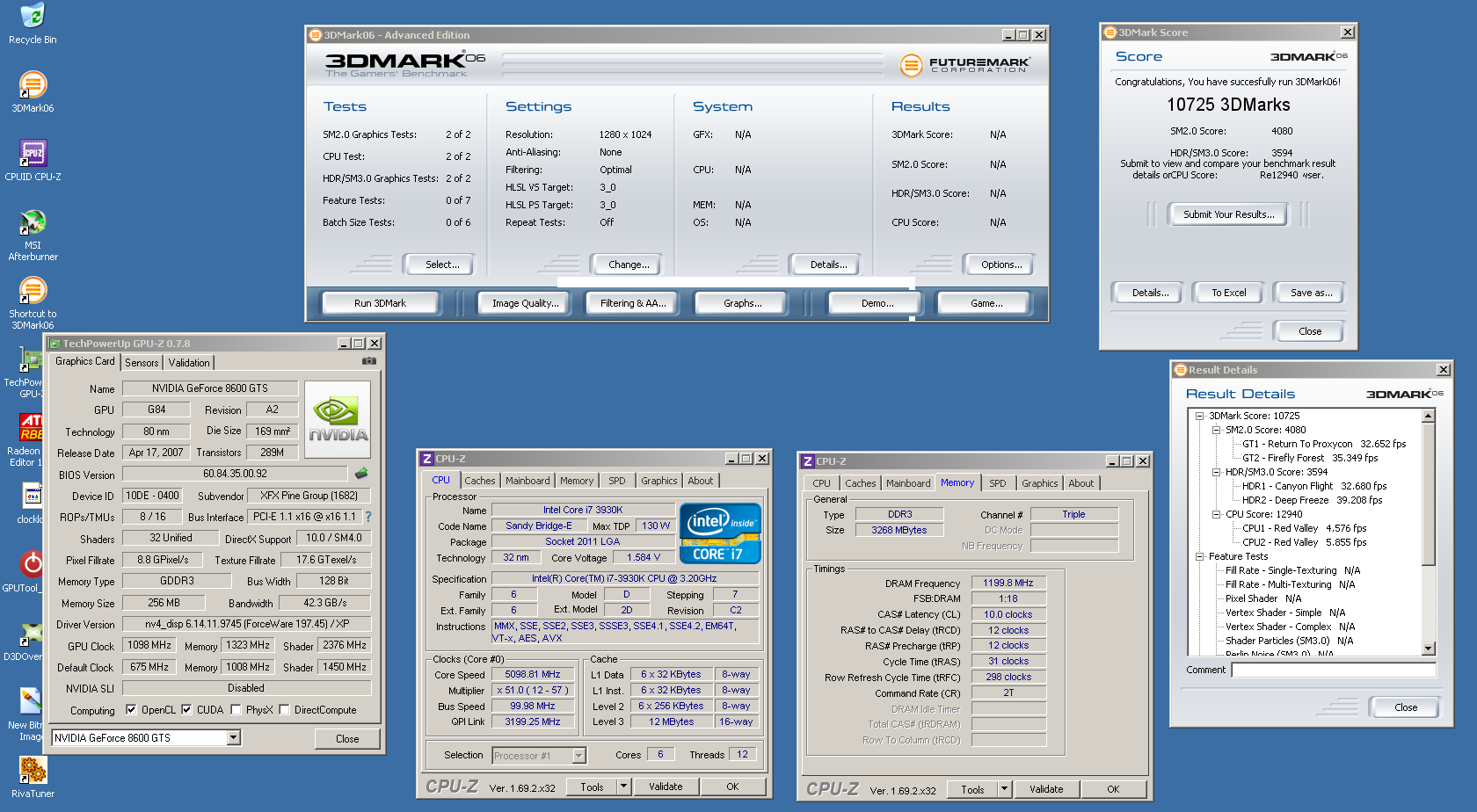
Task: Click the Result Details scrollbar down arrow
Action: pyautogui.click(x=1429, y=649)
